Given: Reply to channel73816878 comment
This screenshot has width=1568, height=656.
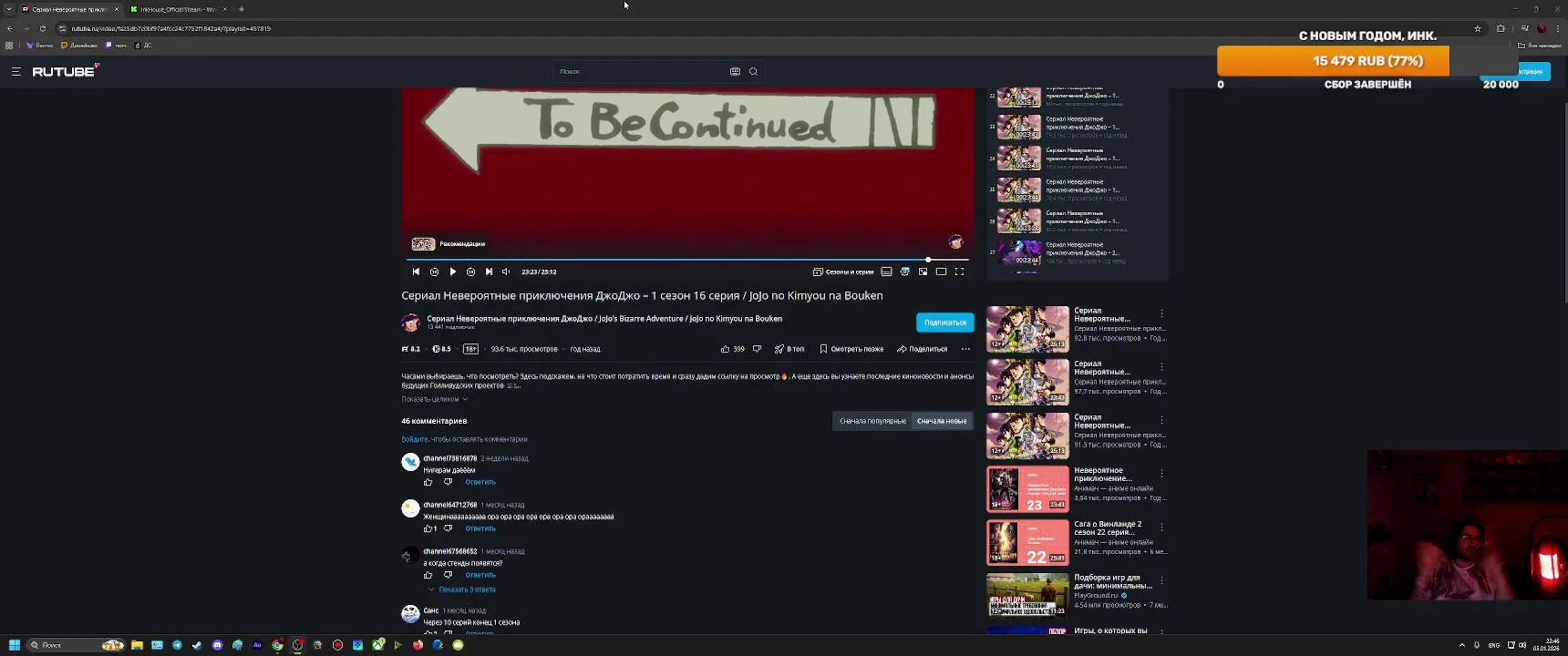Looking at the screenshot, I should (480, 482).
